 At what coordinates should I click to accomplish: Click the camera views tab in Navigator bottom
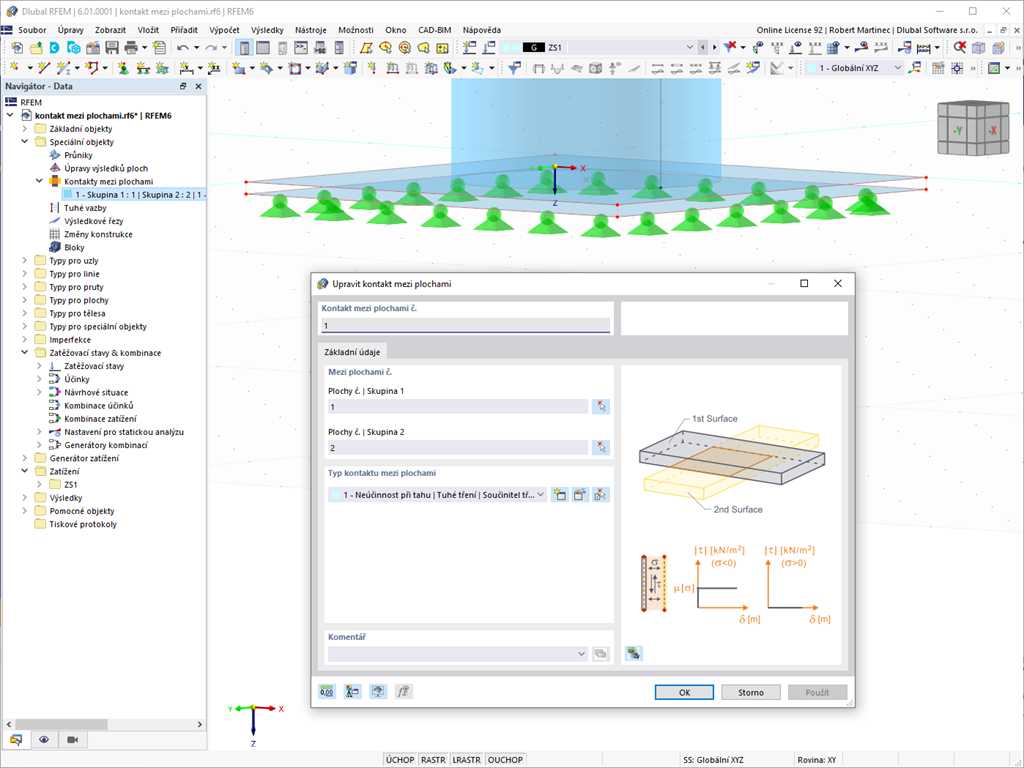click(x=72, y=739)
